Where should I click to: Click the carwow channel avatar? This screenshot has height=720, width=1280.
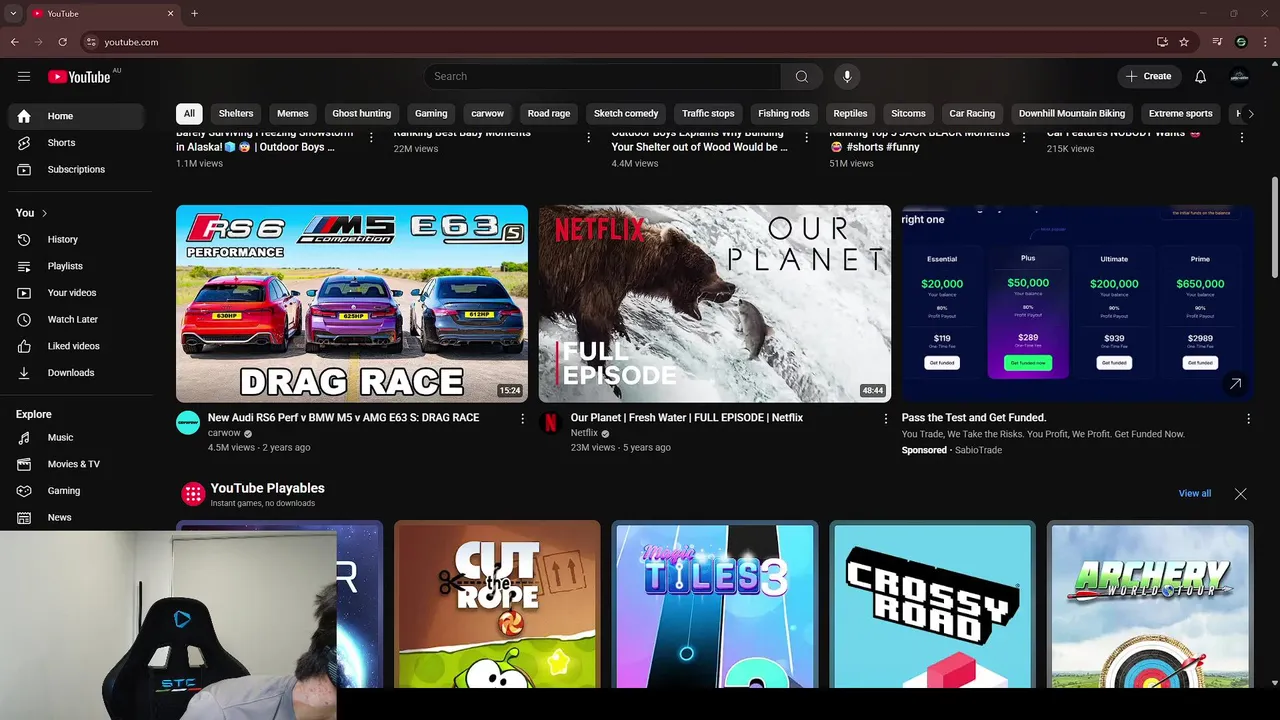point(188,422)
